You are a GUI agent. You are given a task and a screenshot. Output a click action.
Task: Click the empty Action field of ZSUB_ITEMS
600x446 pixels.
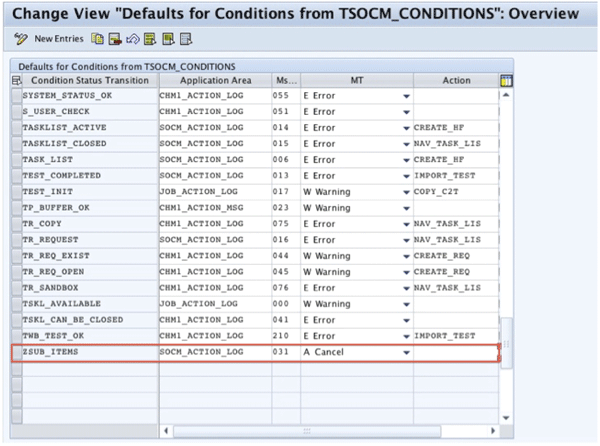[456, 352]
